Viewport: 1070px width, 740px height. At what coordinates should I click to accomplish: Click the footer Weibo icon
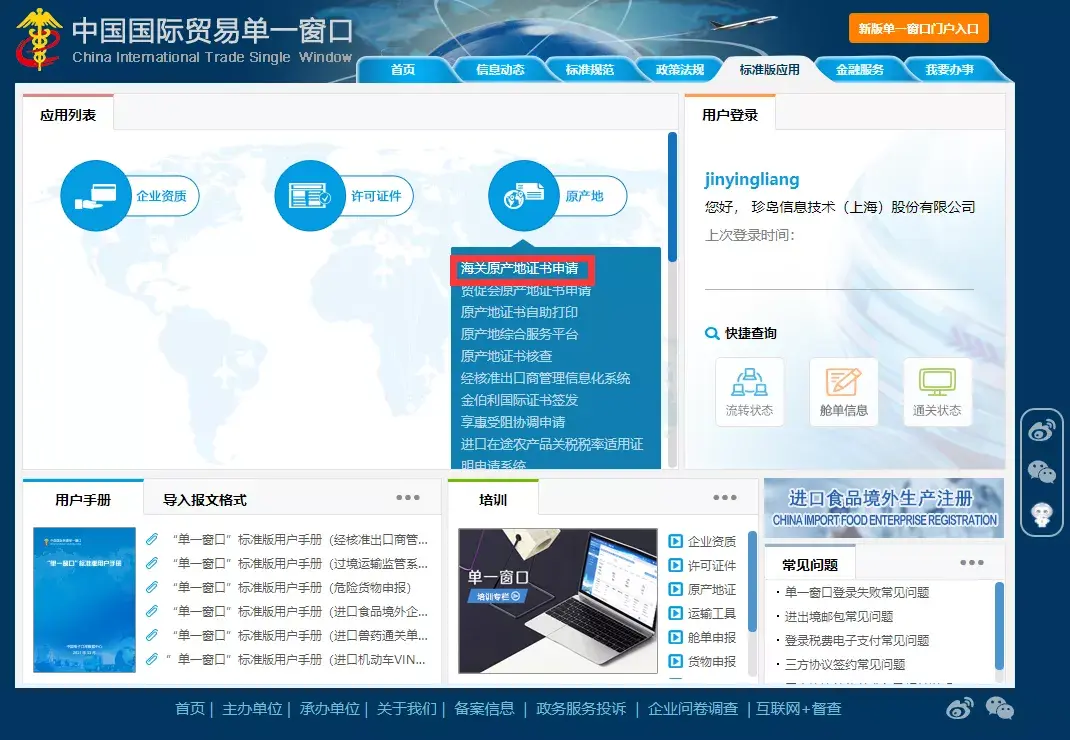point(959,709)
